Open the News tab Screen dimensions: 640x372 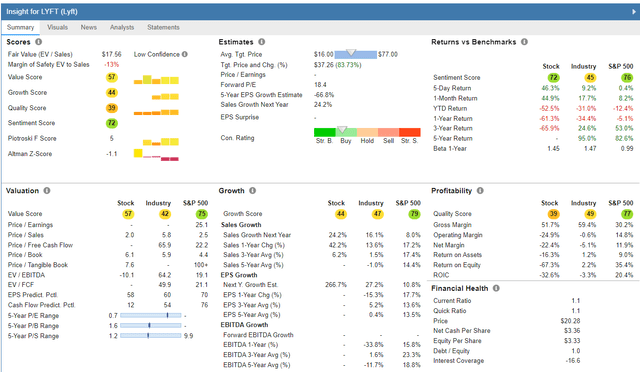click(89, 27)
